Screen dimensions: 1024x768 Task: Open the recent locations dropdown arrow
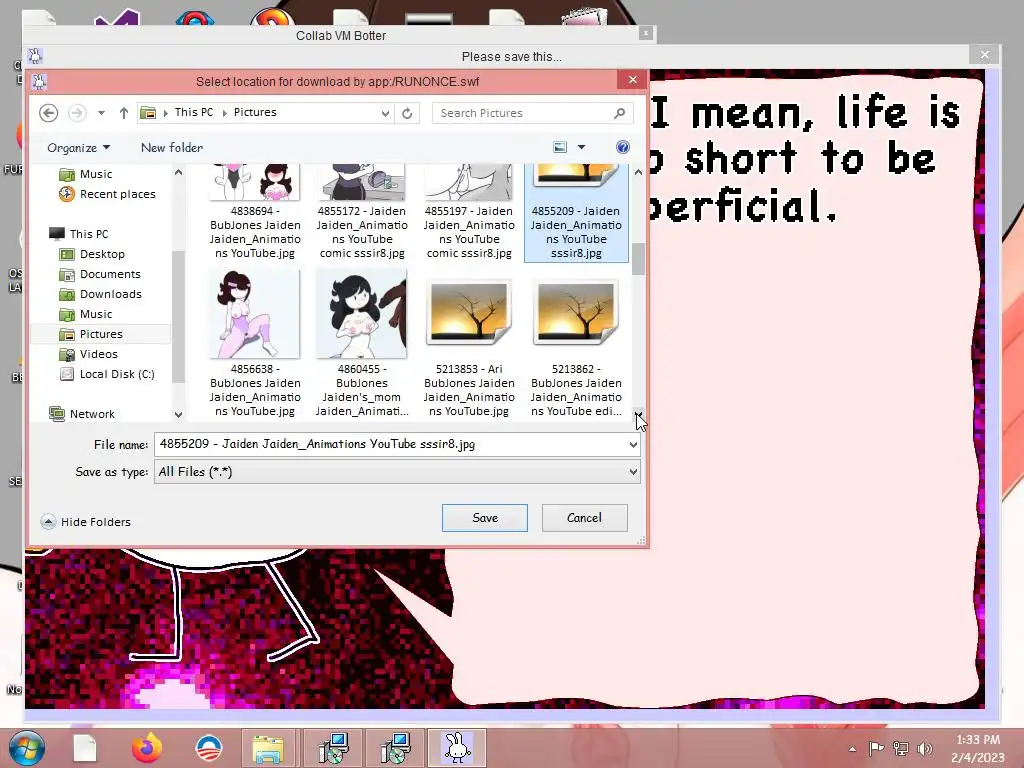click(x=101, y=113)
